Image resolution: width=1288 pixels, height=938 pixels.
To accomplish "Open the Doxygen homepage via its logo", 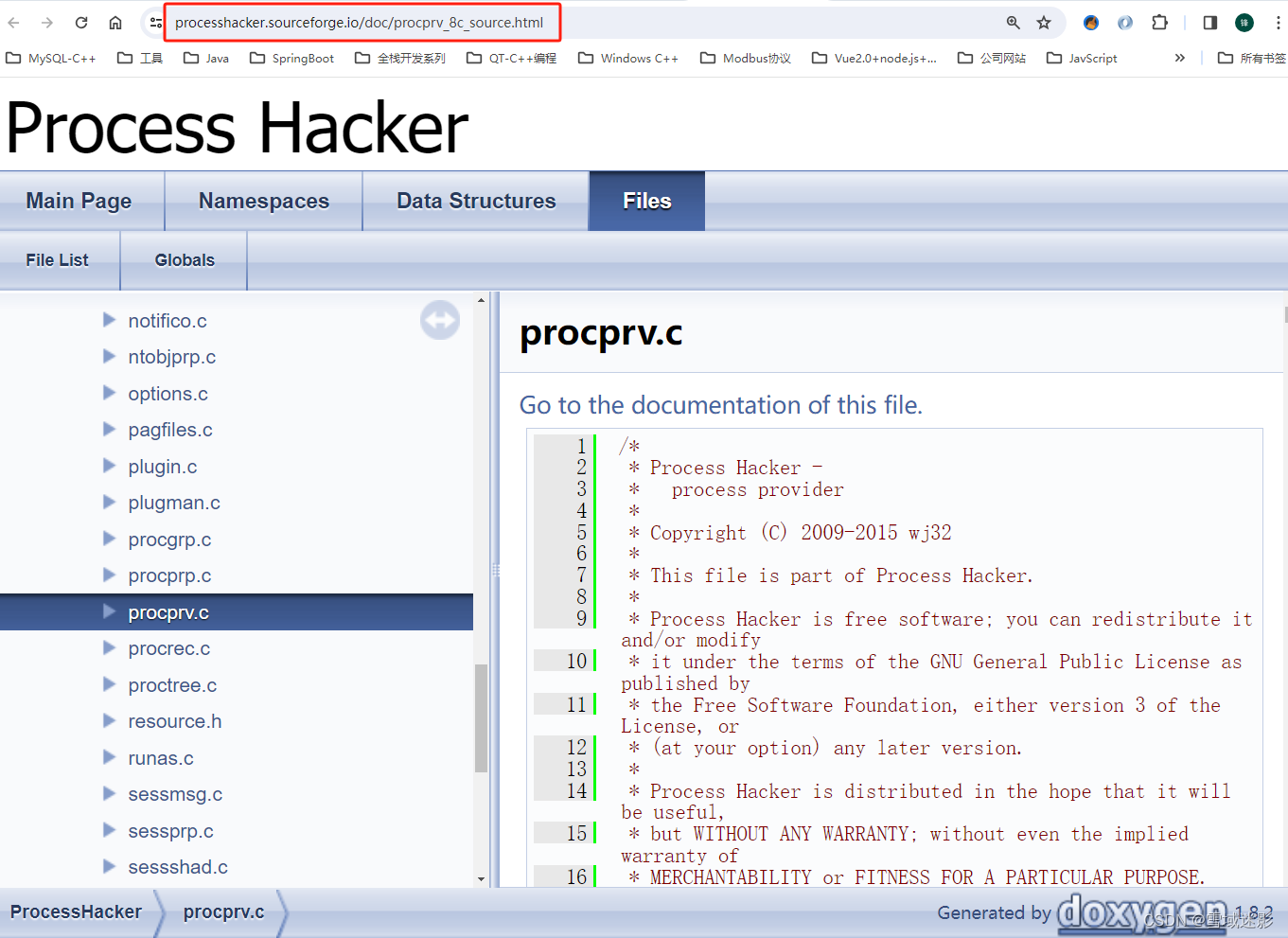I will click(x=1141, y=911).
